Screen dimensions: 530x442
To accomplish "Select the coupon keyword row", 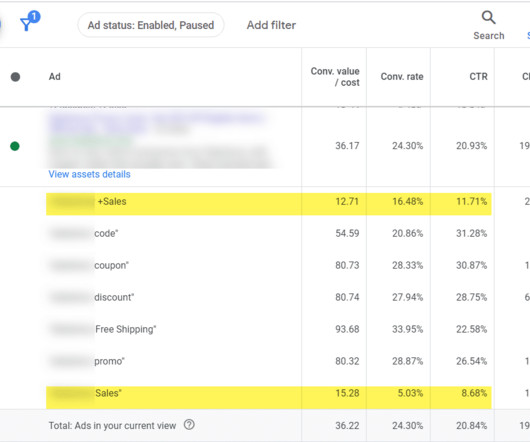I will coord(269,265).
